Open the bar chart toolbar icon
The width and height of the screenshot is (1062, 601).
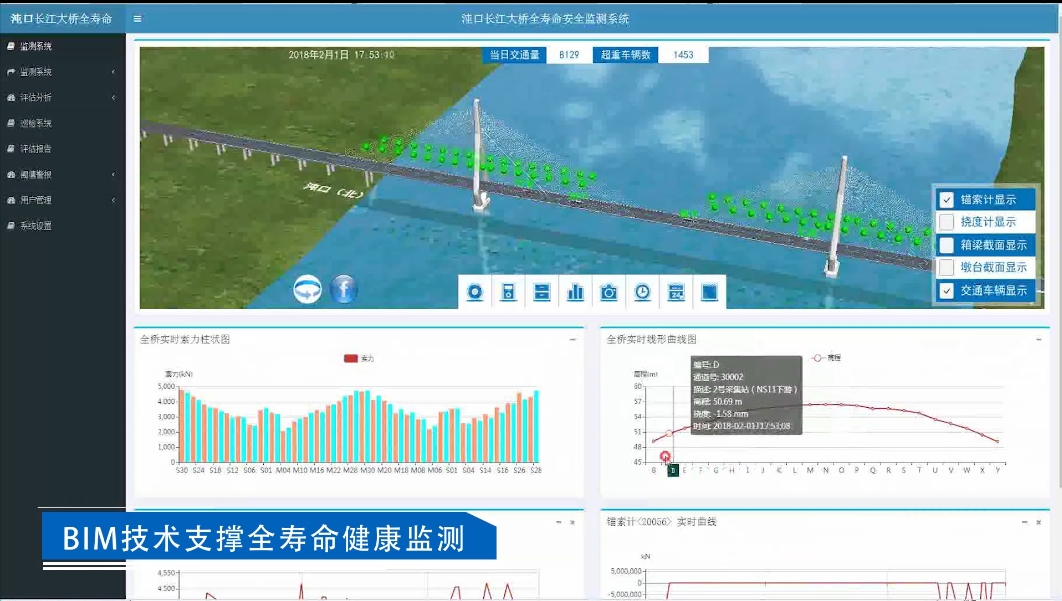tap(575, 292)
